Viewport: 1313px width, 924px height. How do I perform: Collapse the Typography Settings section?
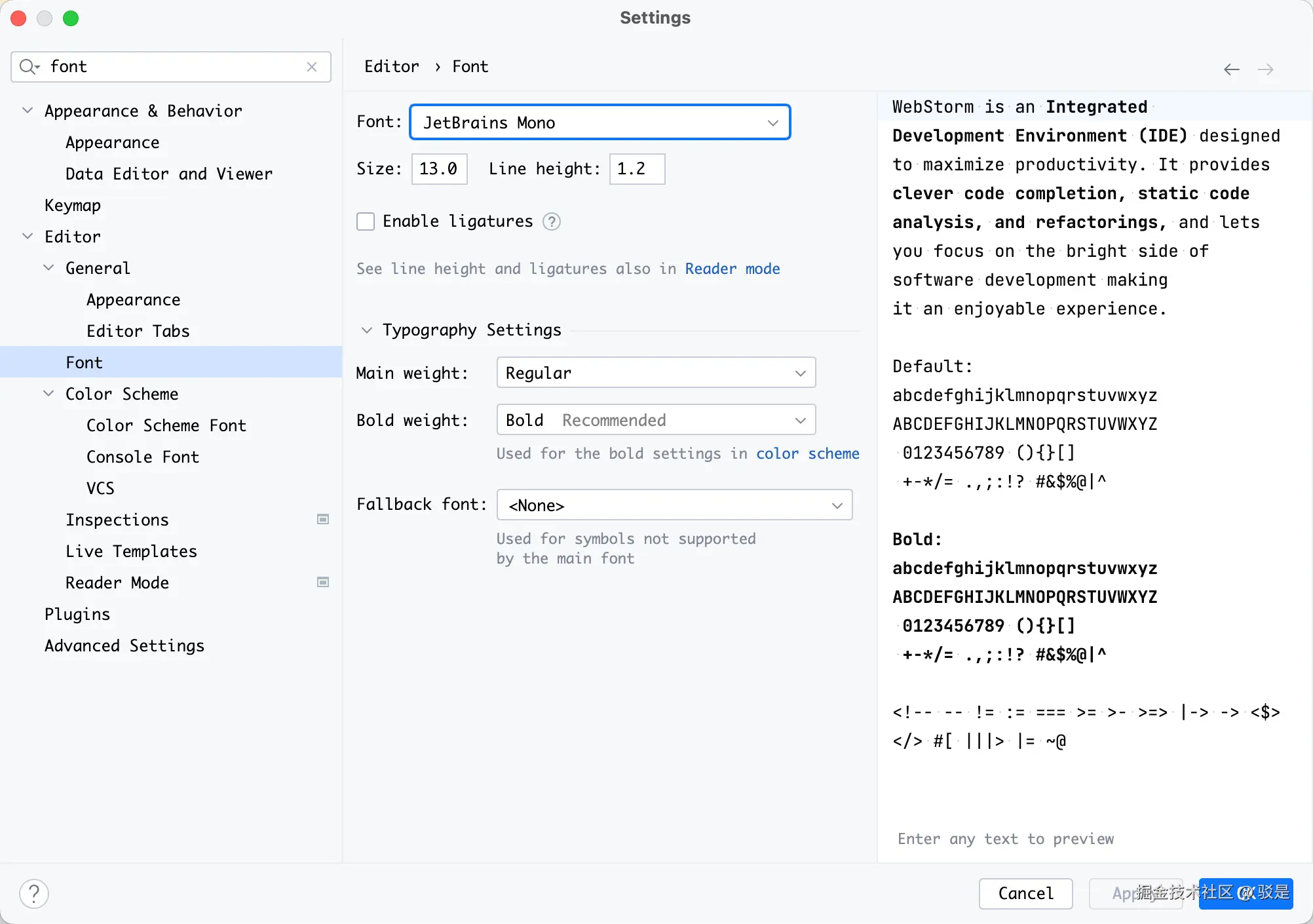click(367, 330)
